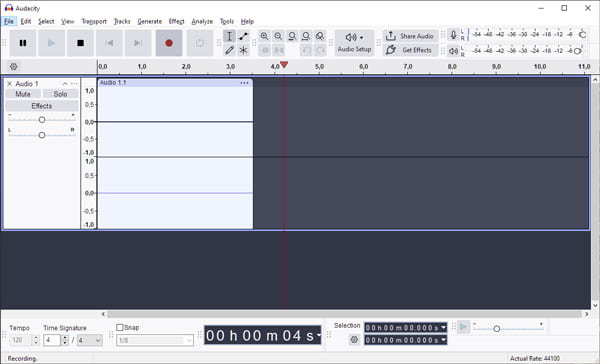
Task: Toggle the Loop button
Action: (200, 43)
